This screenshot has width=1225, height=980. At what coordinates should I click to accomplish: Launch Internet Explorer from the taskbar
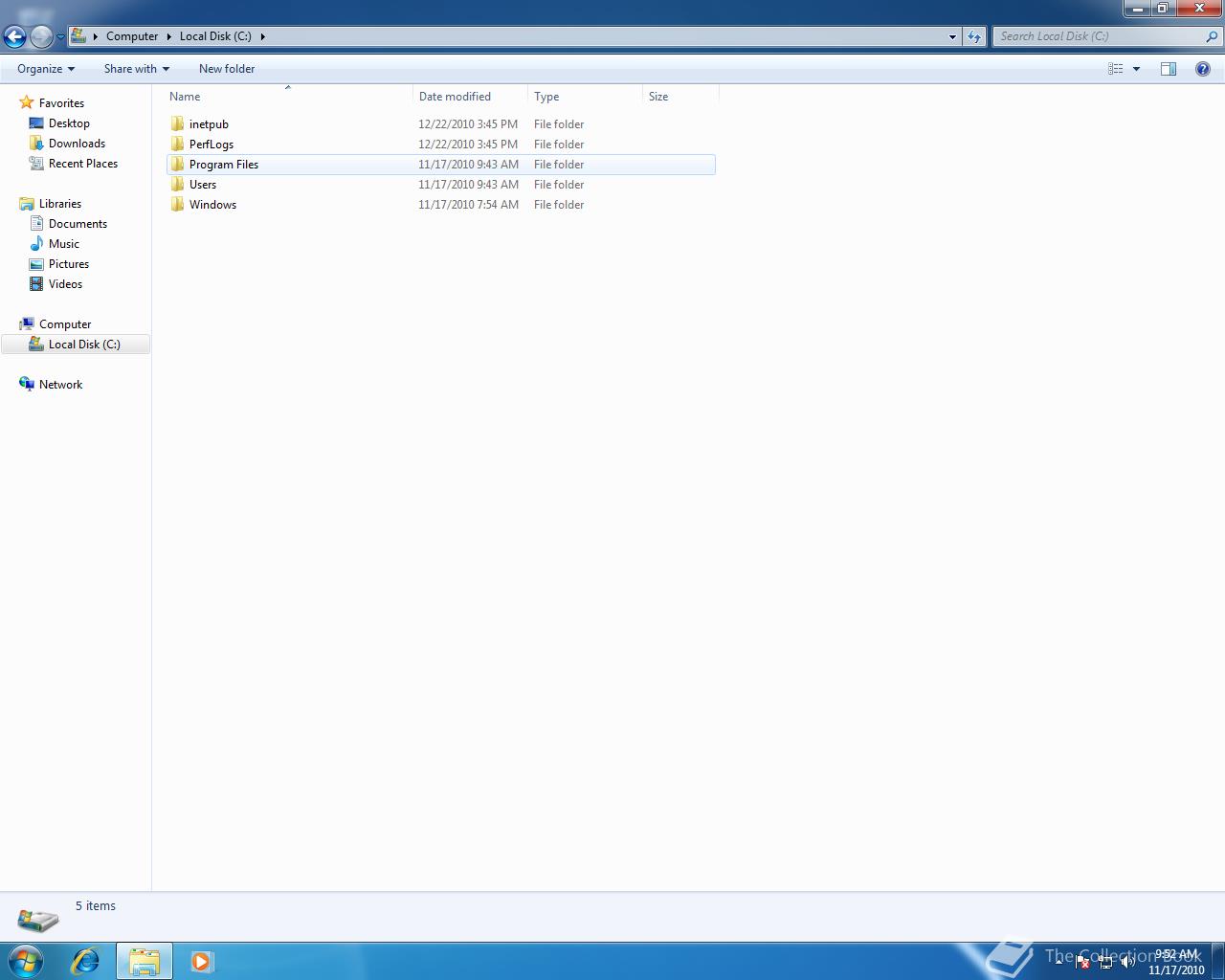tap(85, 961)
